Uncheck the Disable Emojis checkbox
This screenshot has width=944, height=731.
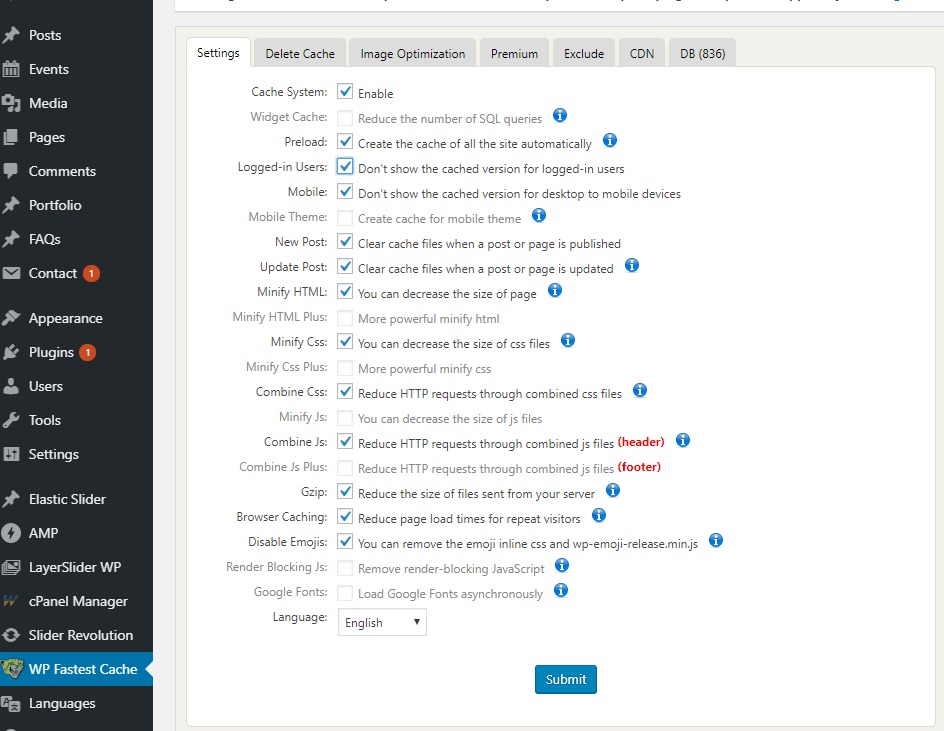pos(345,541)
